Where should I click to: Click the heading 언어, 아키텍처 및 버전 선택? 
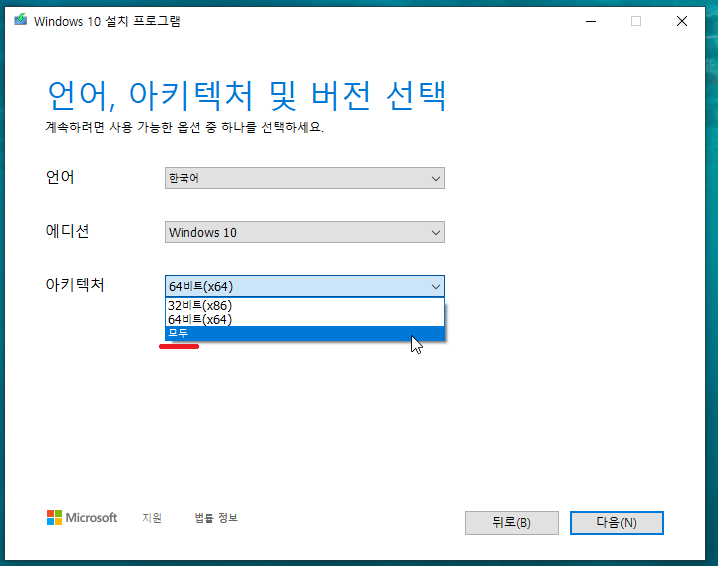246,96
